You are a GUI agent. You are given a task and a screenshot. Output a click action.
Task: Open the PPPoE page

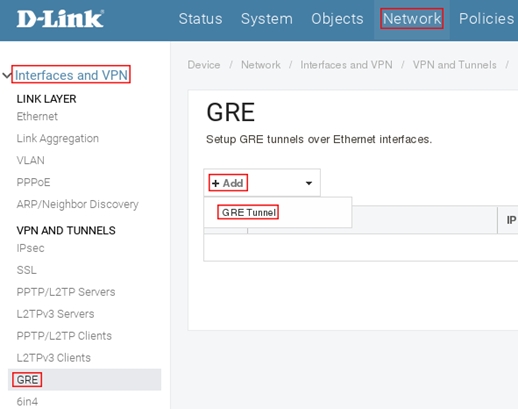pos(33,182)
